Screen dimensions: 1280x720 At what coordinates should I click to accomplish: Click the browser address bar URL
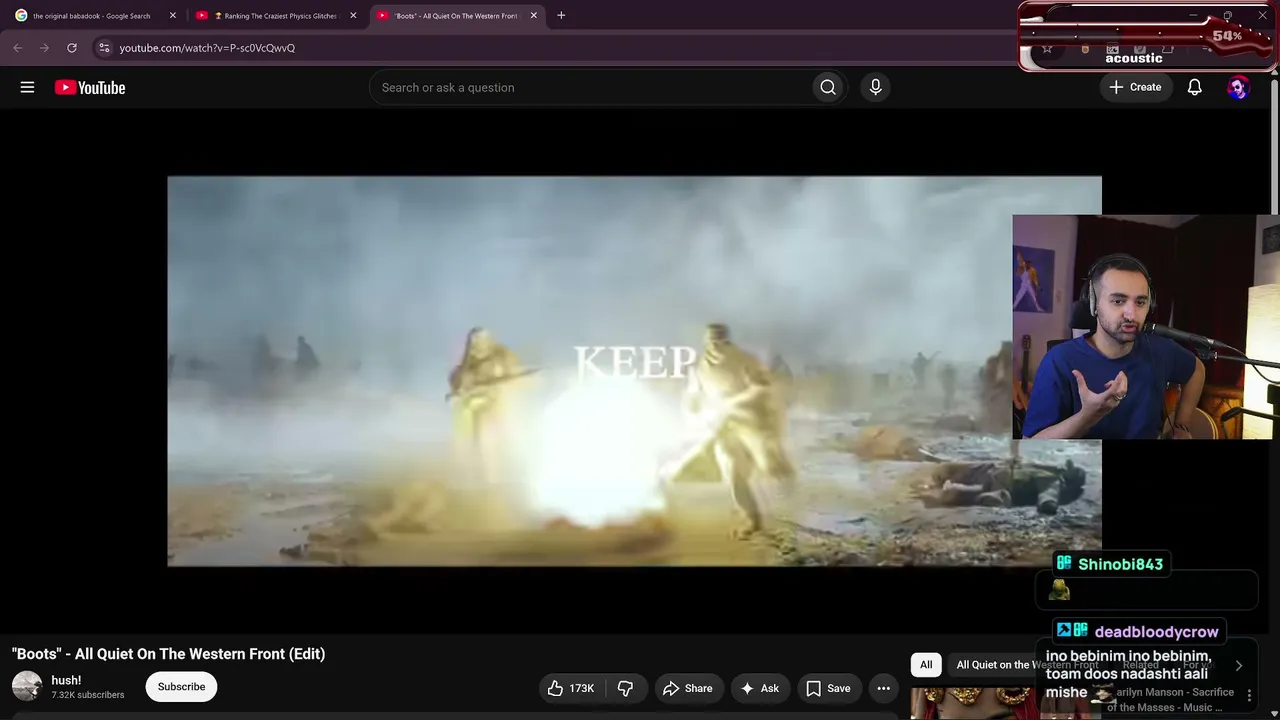pyautogui.click(x=207, y=48)
